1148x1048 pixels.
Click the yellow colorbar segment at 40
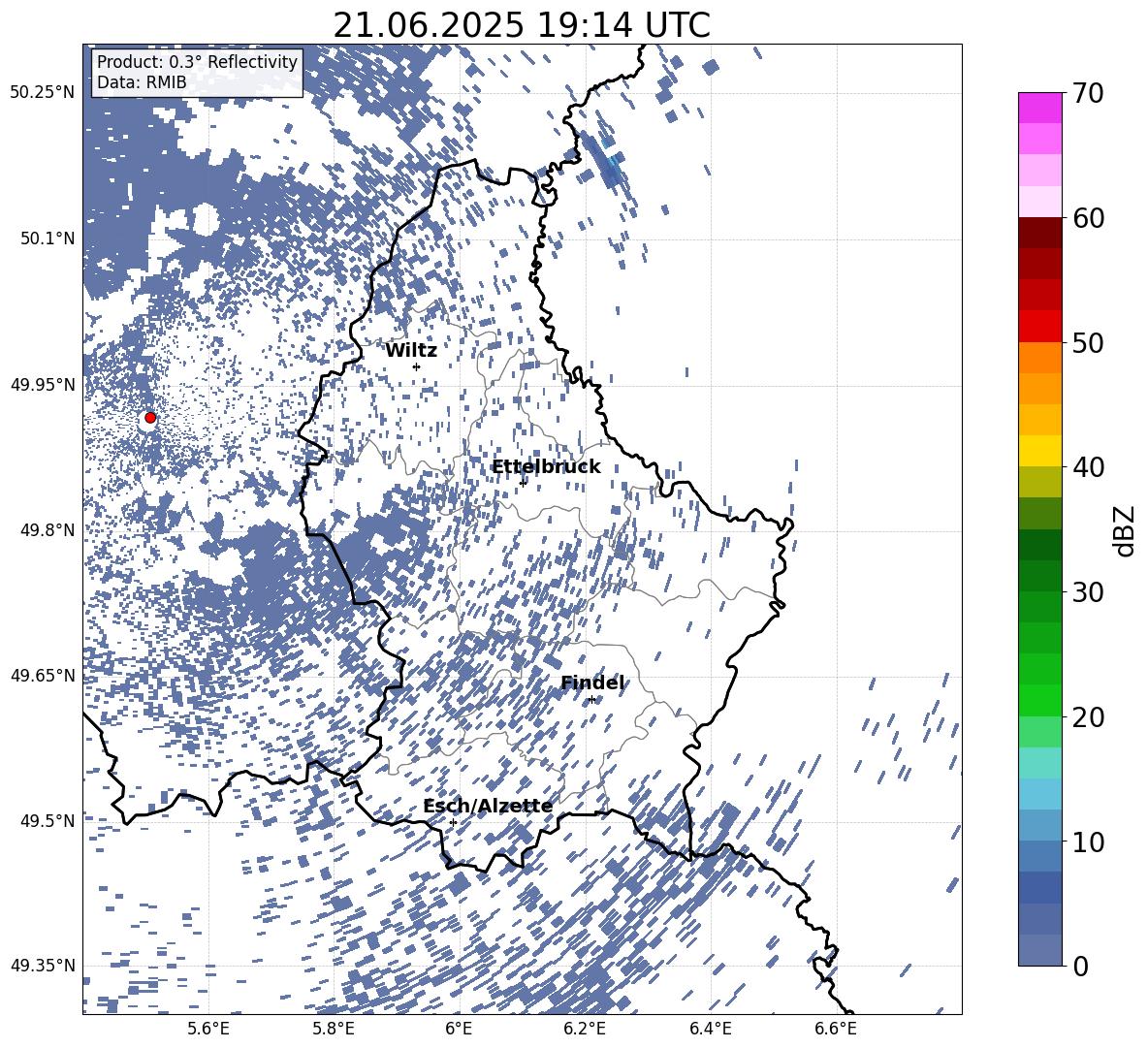(1039, 451)
